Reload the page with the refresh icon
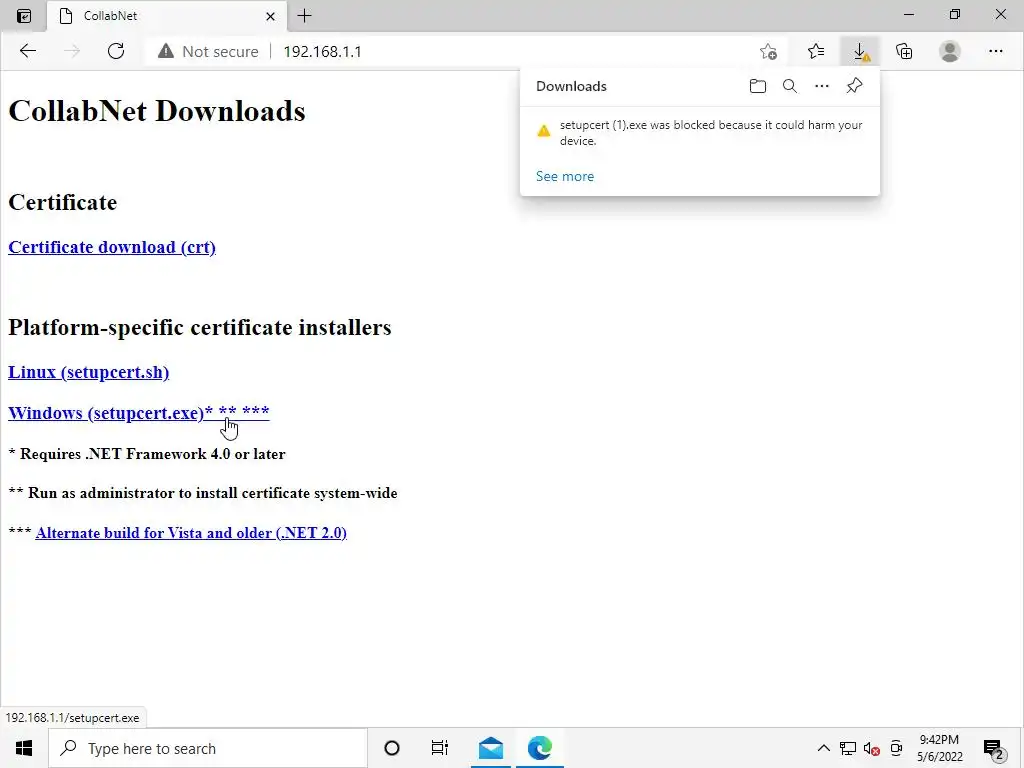Viewport: 1024px width, 768px height. pos(116,51)
